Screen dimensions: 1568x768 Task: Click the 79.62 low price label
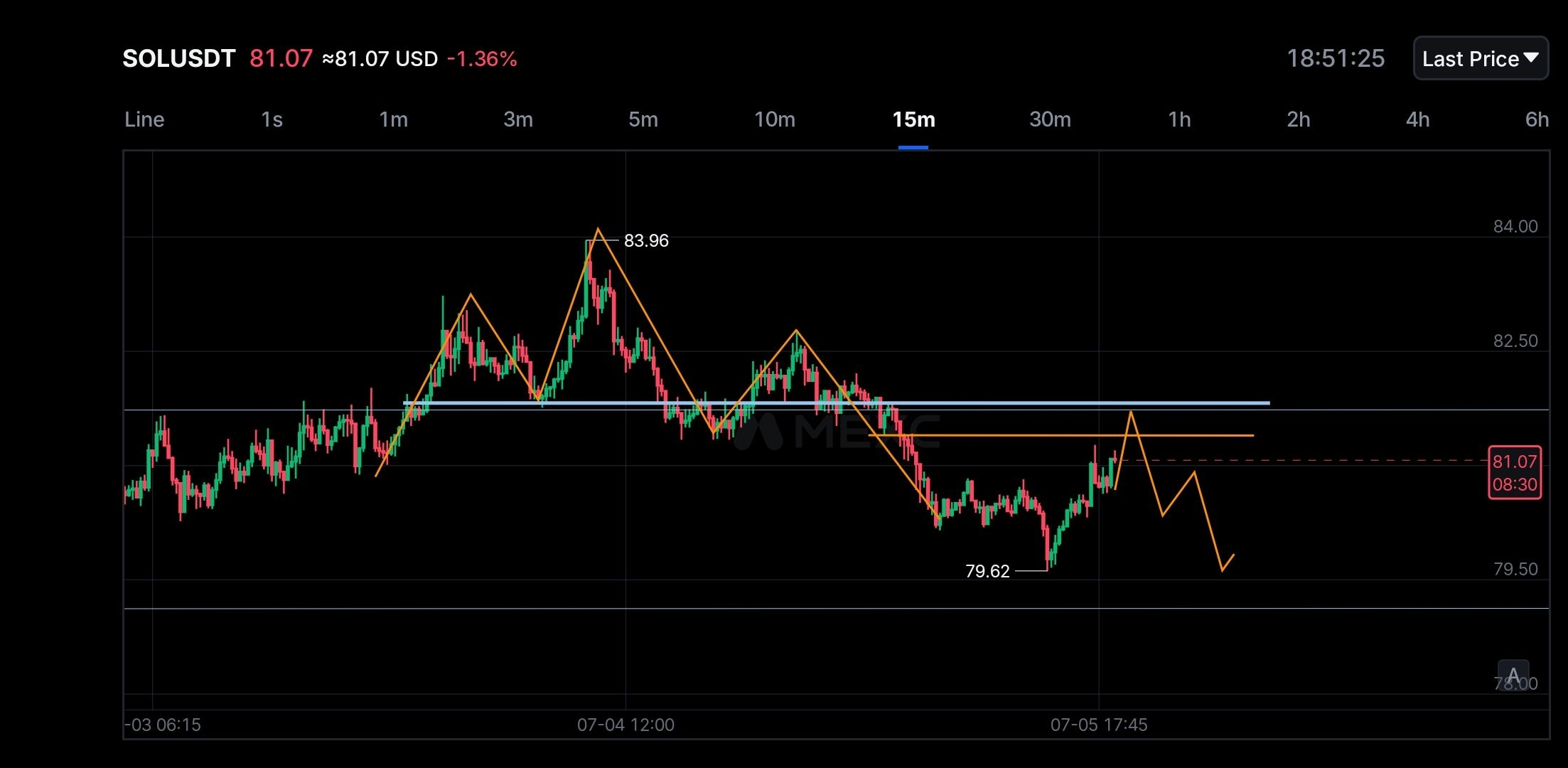click(x=987, y=571)
